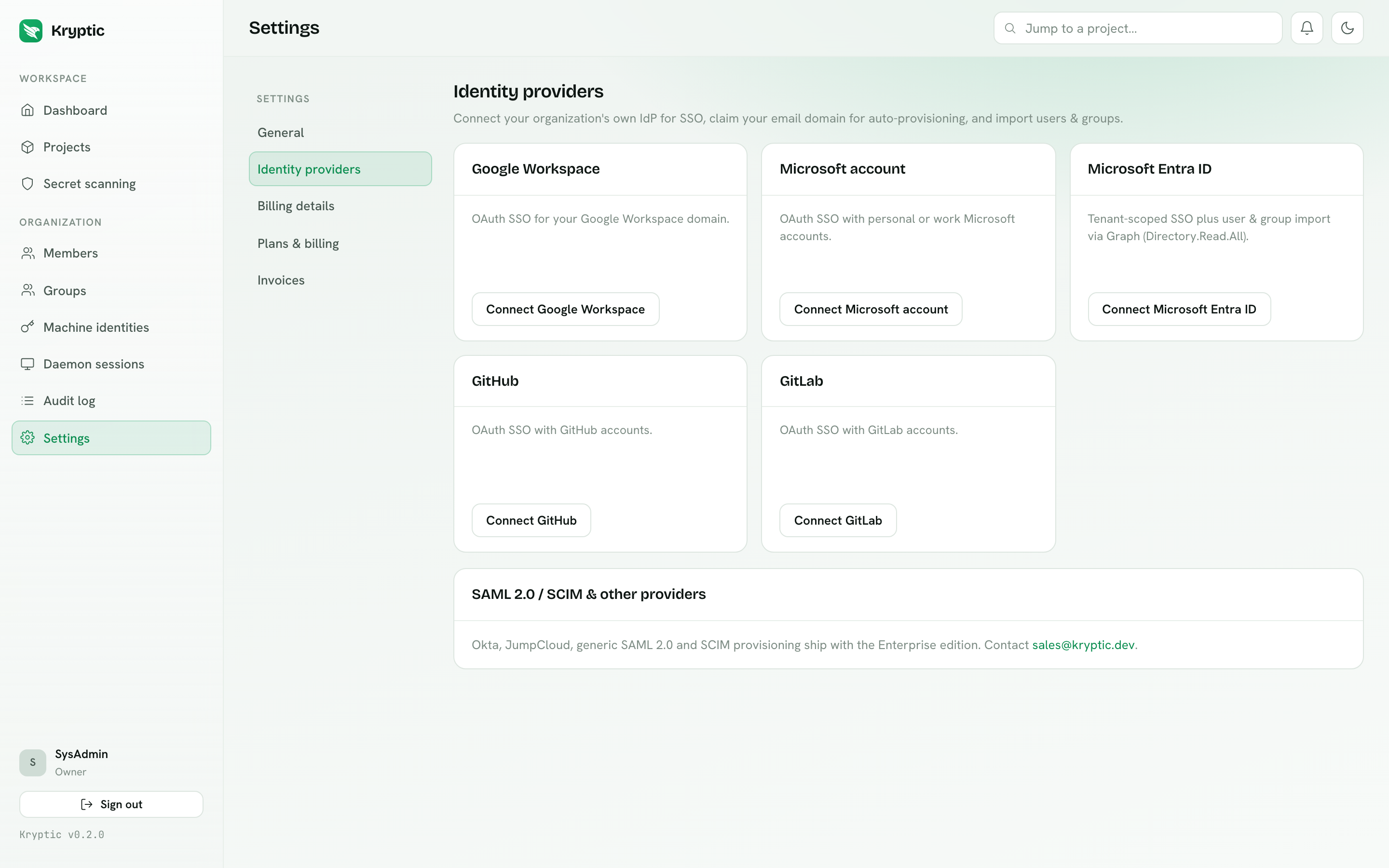
Task: Open Billing details settings
Action: pyautogui.click(x=340, y=206)
